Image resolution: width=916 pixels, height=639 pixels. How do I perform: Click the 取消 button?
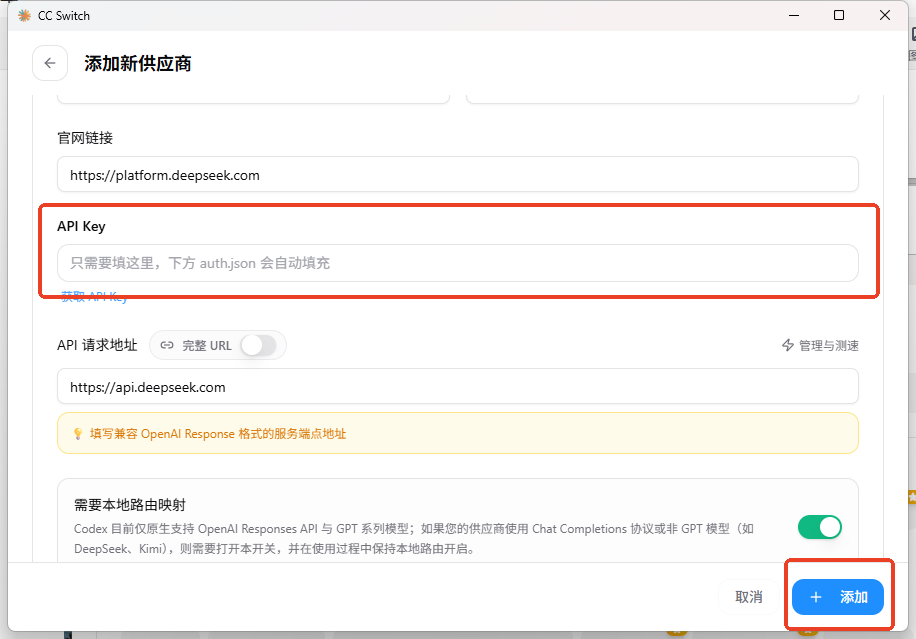(749, 597)
